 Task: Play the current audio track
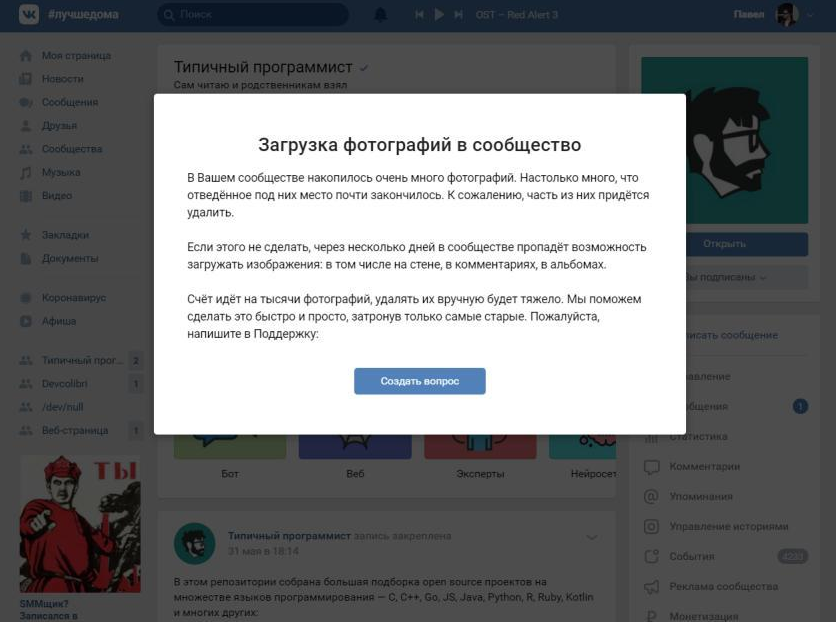439,14
